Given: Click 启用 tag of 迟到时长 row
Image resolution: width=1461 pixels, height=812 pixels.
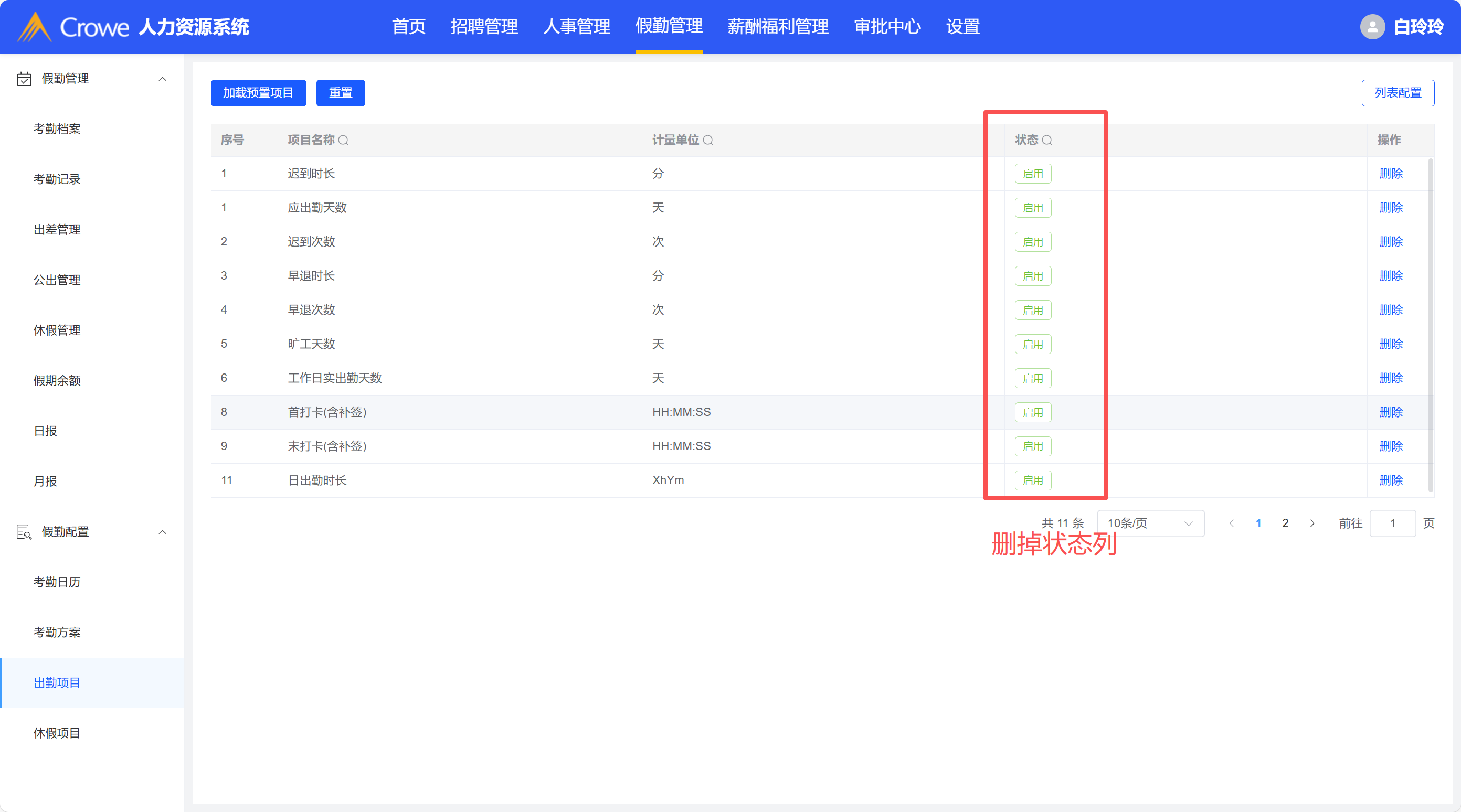Looking at the screenshot, I should pyautogui.click(x=1032, y=174).
